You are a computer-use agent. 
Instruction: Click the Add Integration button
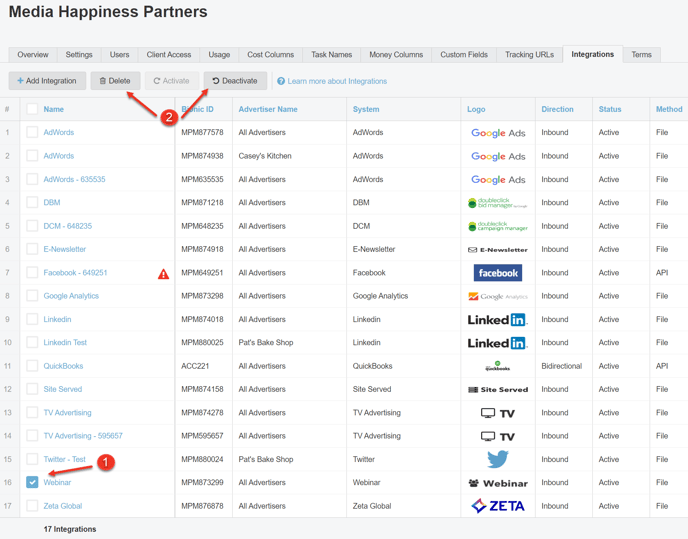(x=47, y=81)
